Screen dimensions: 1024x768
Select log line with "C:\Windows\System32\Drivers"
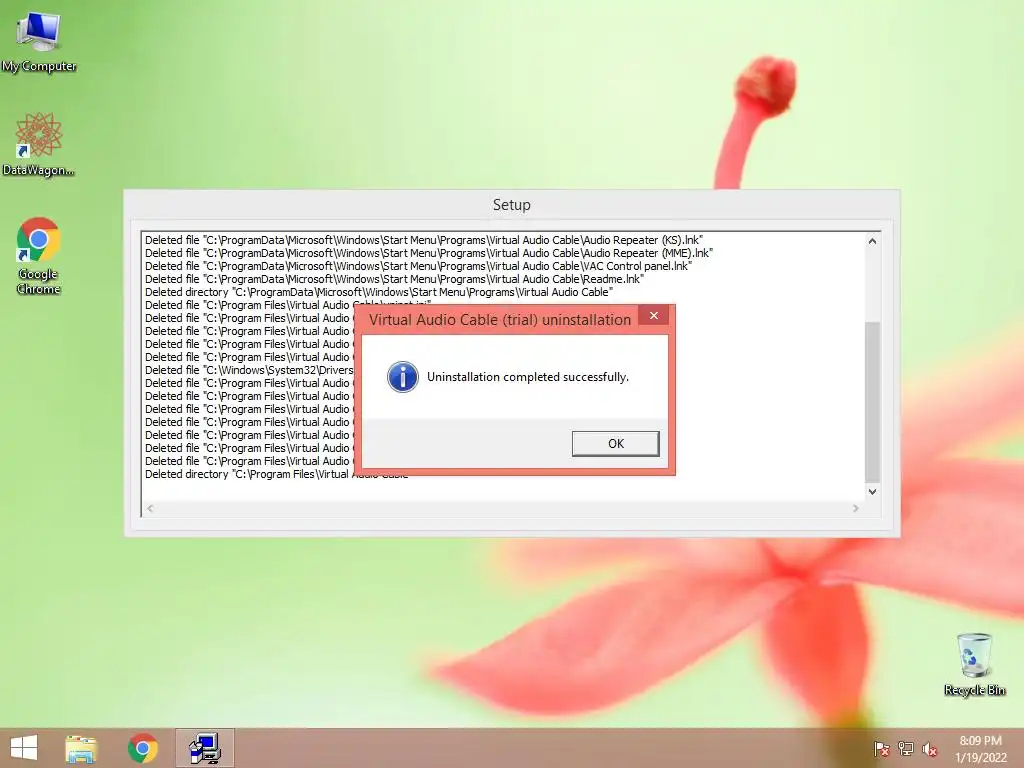coord(249,370)
